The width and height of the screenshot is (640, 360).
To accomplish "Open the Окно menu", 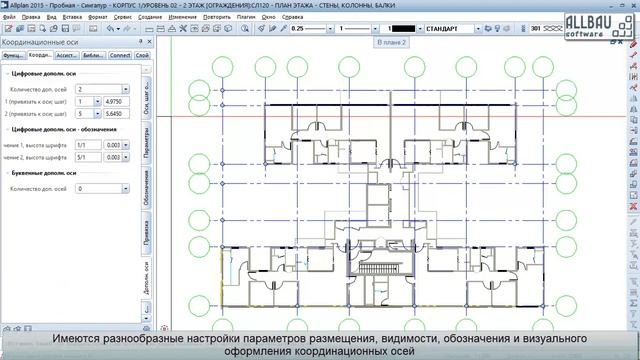I will click(269, 17).
